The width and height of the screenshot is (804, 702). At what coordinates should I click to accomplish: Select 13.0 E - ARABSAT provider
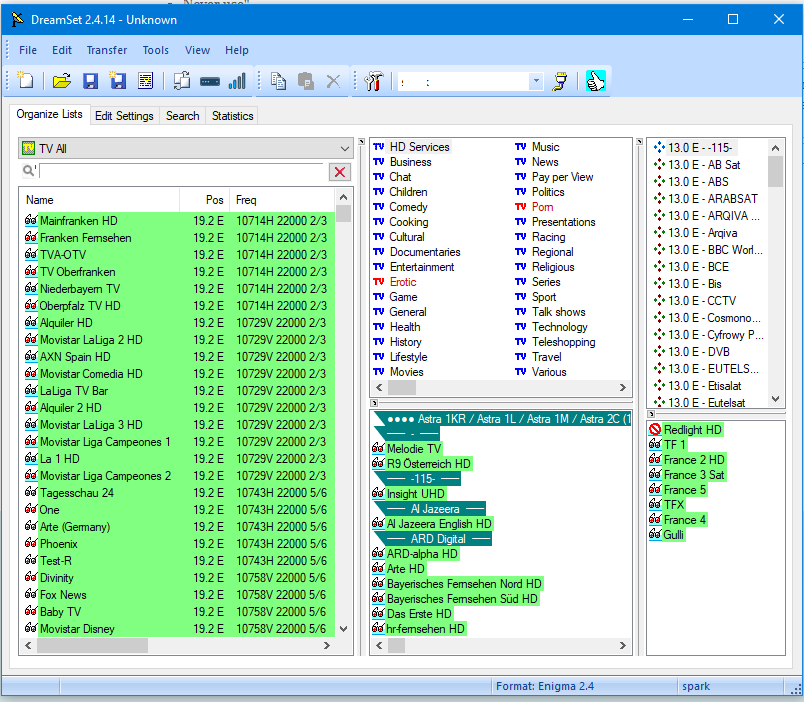(712, 198)
